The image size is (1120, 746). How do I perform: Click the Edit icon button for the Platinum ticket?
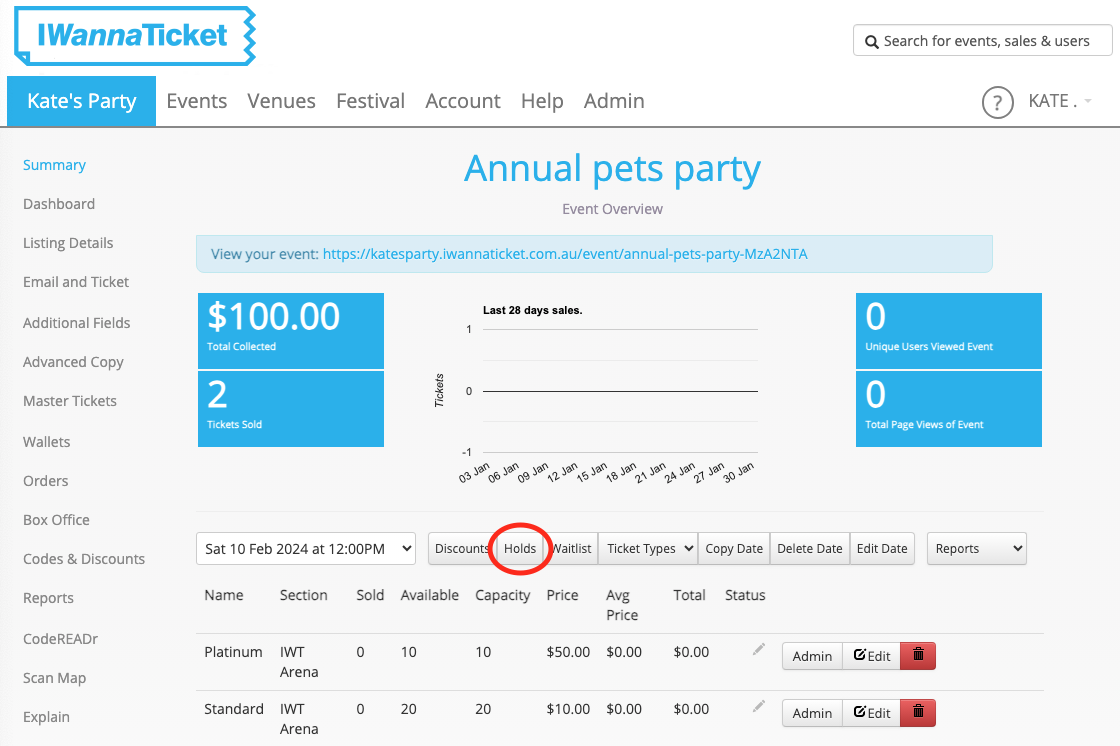[871, 655]
